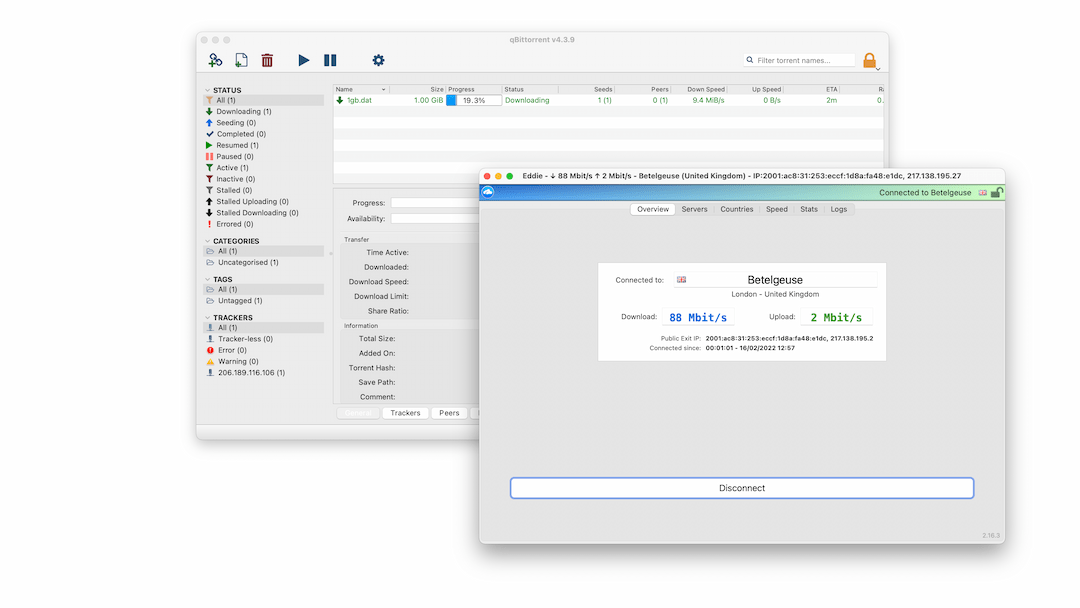Collapse the TRACKERS section in sidebar
This screenshot has width=1080, height=608.
point(207,317)
